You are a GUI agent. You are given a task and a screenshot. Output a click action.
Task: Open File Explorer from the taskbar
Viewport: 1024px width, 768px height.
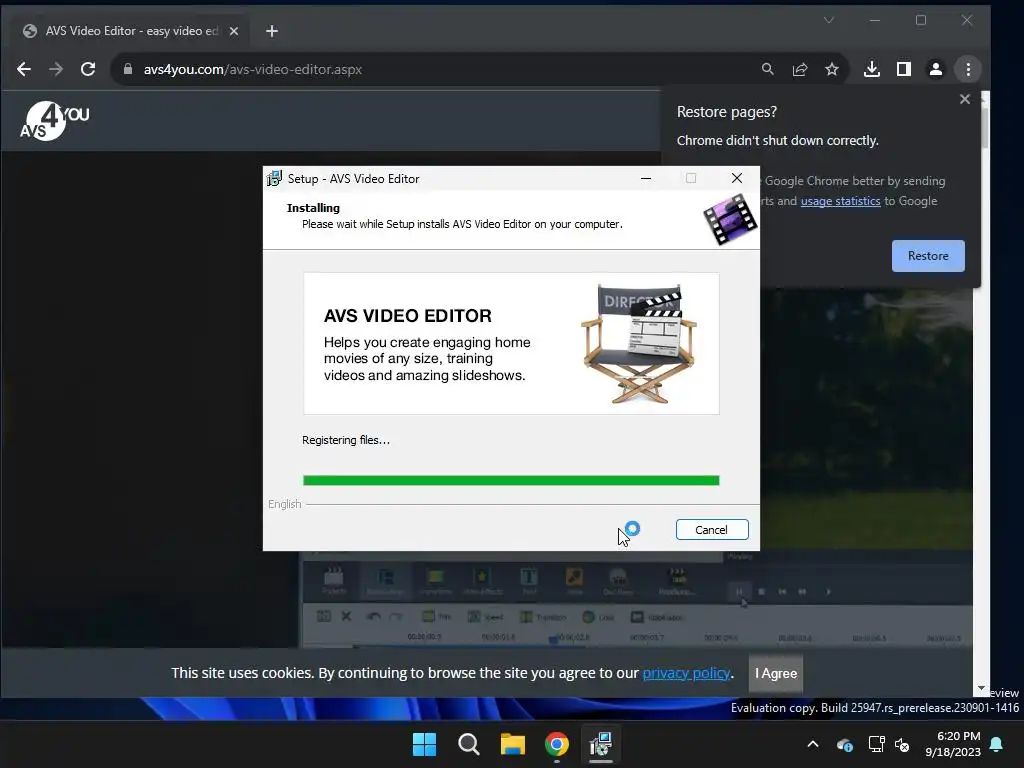513,744
